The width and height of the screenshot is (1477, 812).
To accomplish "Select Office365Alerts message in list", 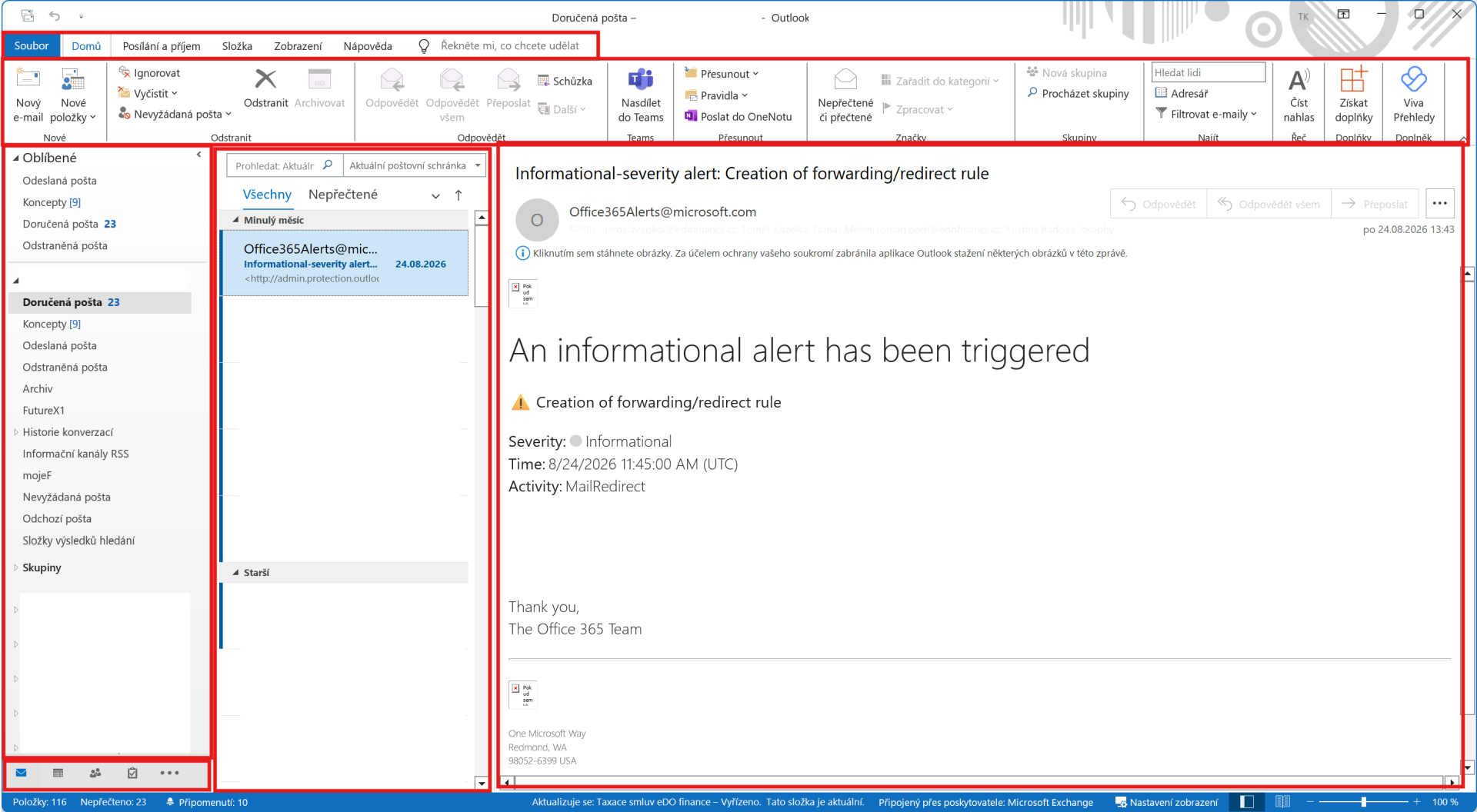I will (345, 263).
